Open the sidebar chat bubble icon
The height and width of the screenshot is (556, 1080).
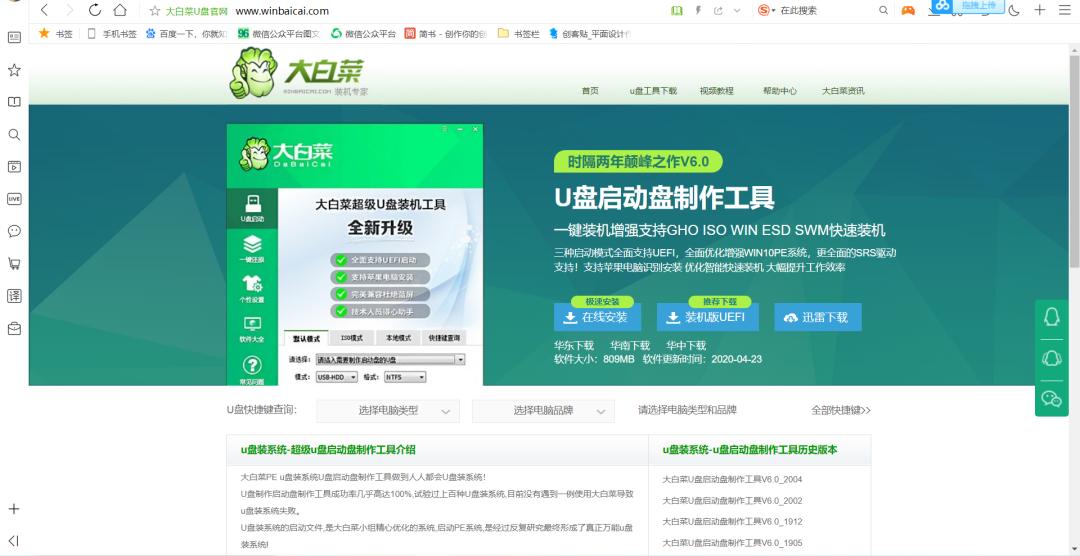pos(14,231)
